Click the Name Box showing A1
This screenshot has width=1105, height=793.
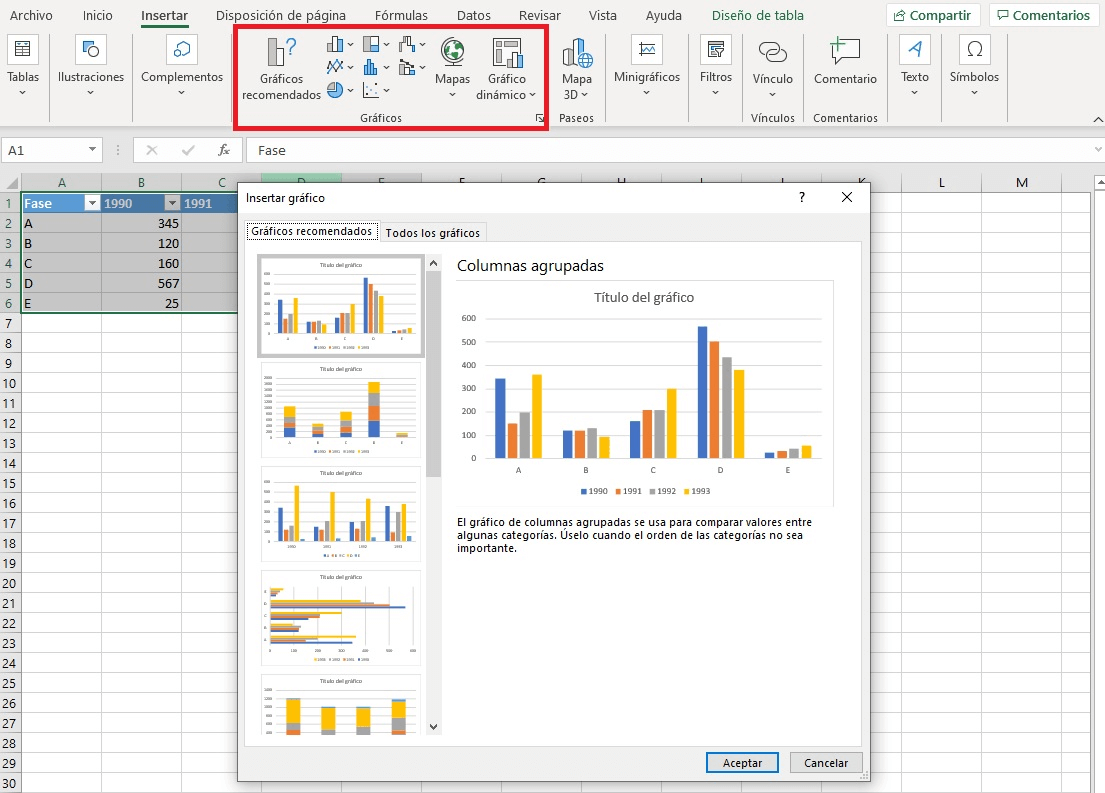tap(43, 150)
